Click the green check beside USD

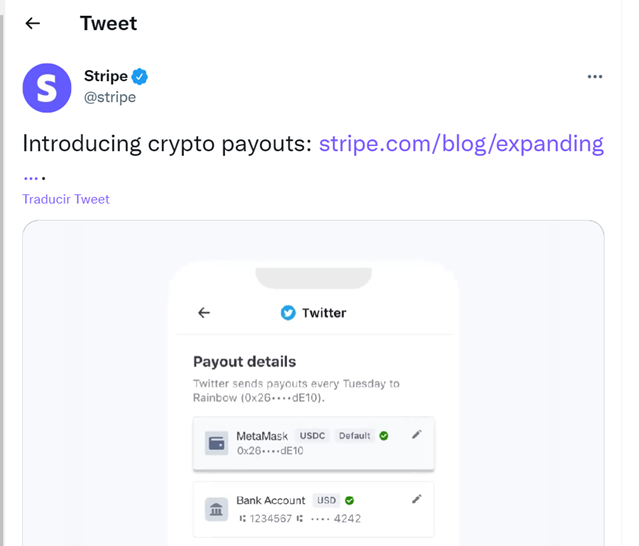click(350, 500)
